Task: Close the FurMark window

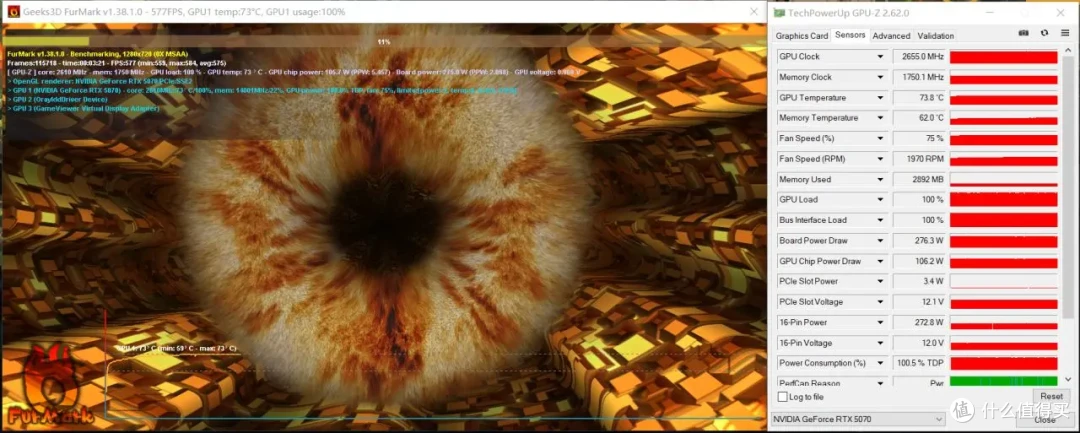Action: click(x=755, y=12)
